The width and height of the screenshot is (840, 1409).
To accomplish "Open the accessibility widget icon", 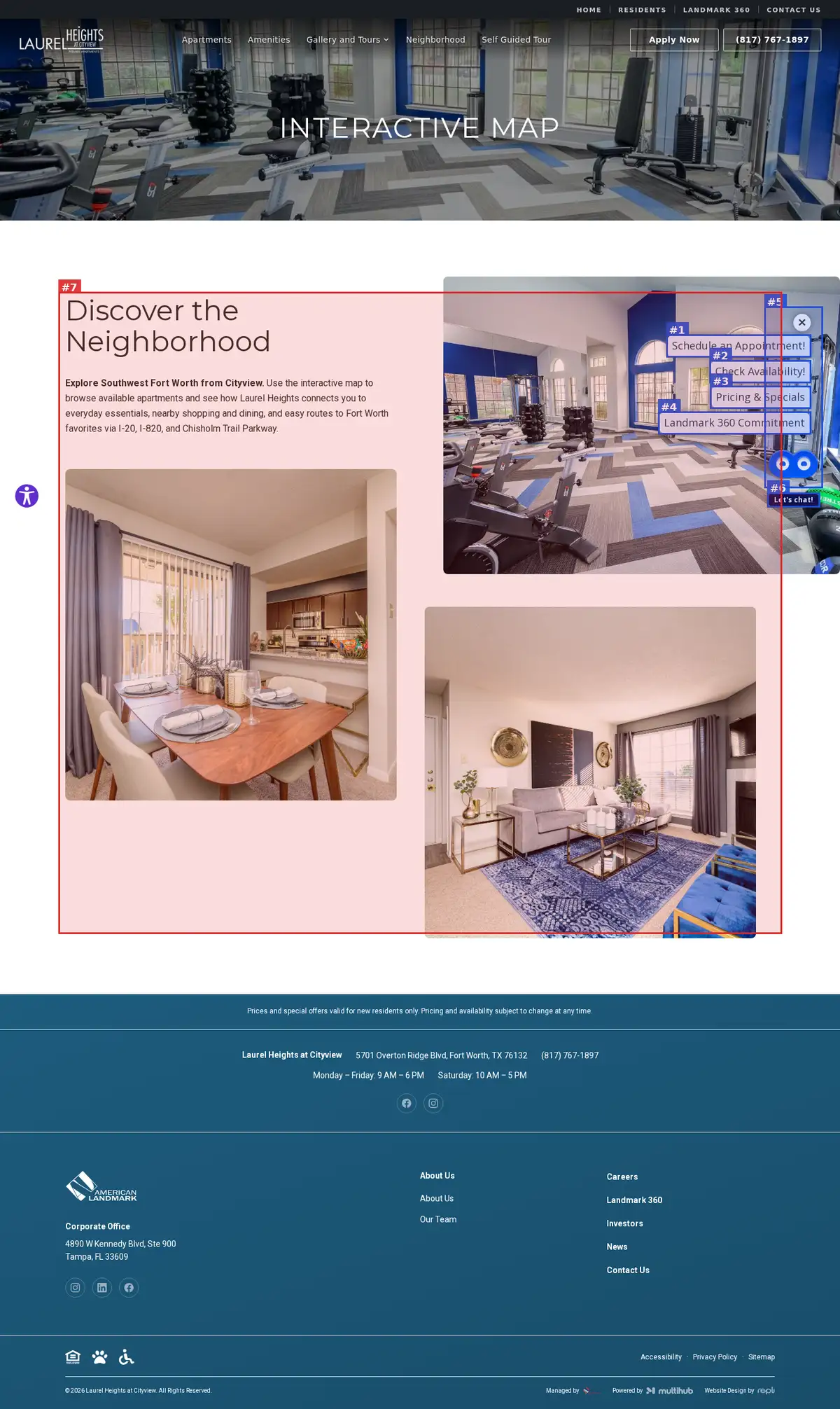I will tap(27, 496).
